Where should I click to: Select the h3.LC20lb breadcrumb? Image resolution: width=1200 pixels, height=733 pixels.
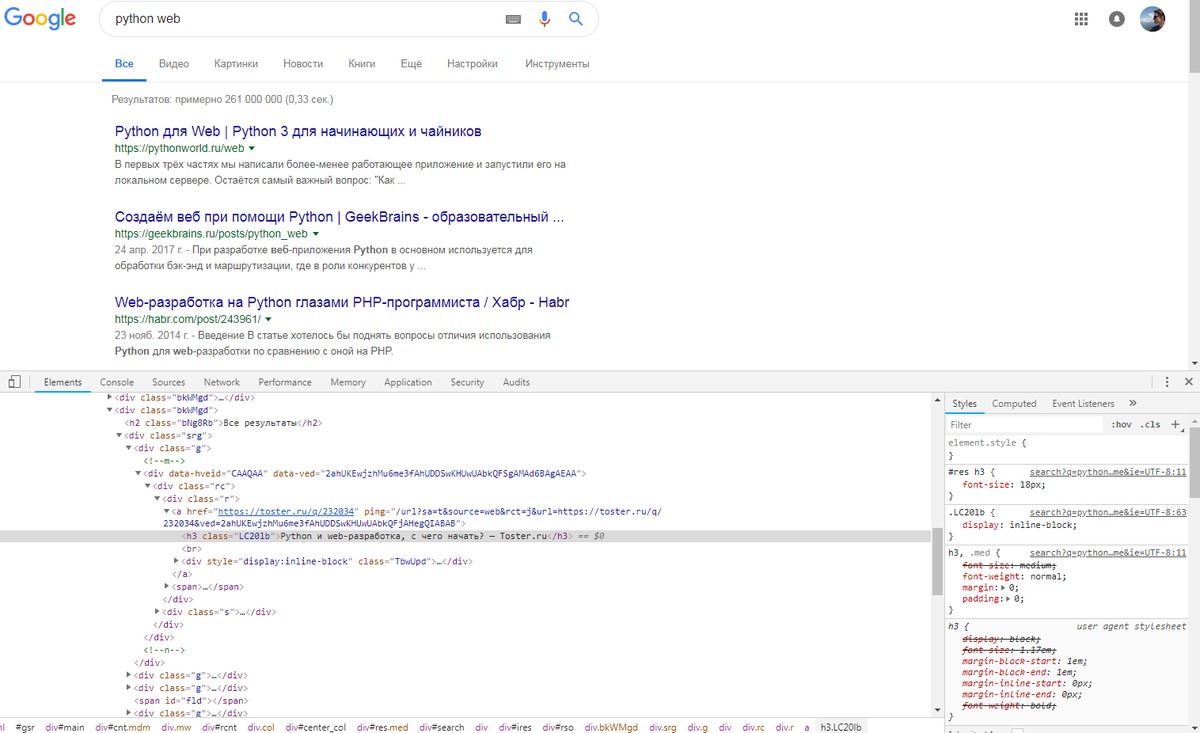[841, 727]
